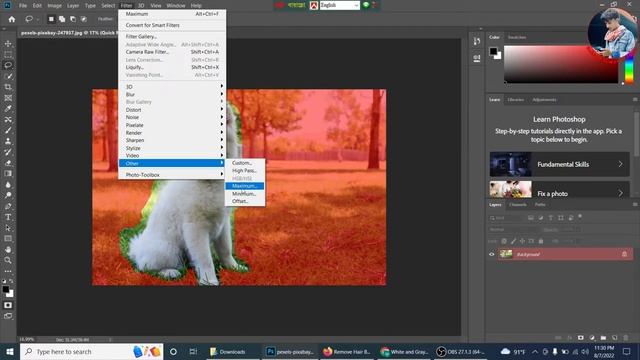Viewport: 640px width, 360px height.
Task: Click the rainbow hue slider strip
Action: point(629,67)
